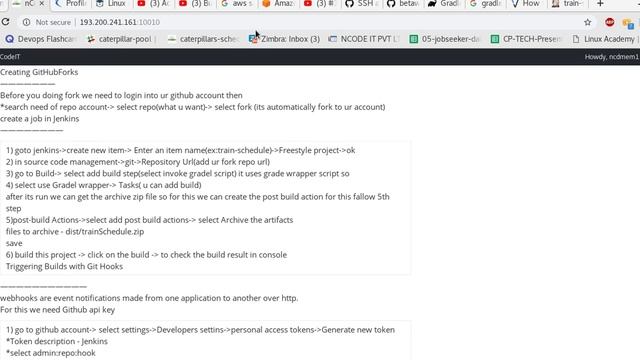Click 'files to archive - dist/trainSchedule.zip'

[x=75, y=232]
